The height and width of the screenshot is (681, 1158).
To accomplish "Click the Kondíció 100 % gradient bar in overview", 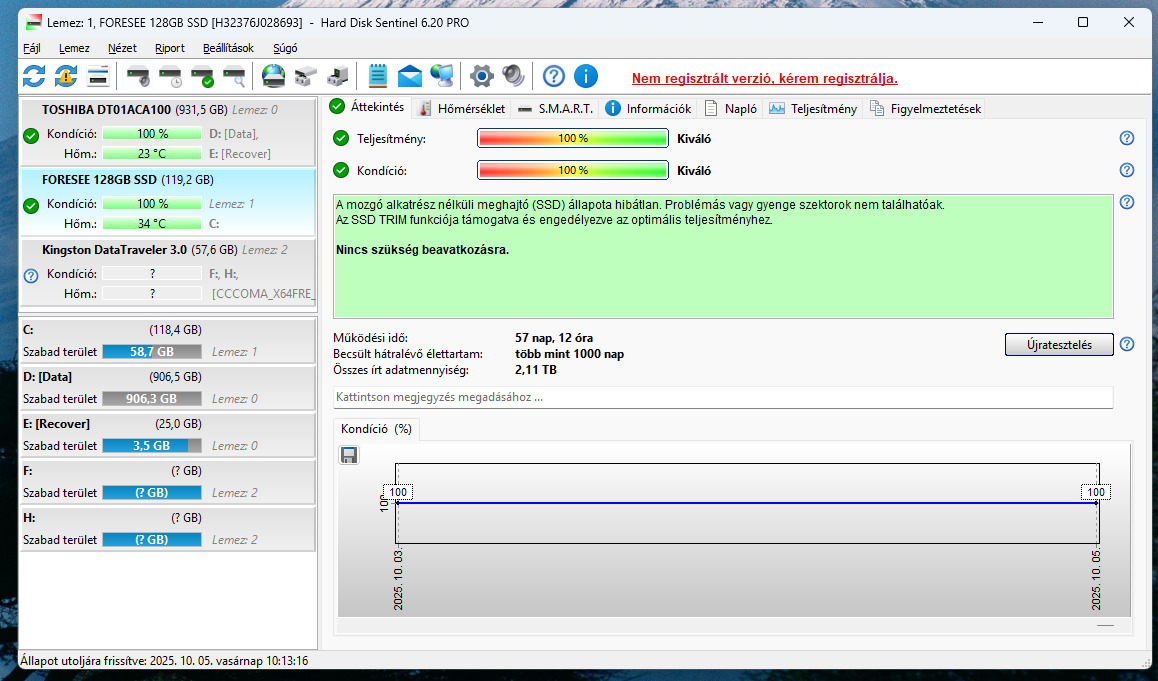I will pos(573,170).
